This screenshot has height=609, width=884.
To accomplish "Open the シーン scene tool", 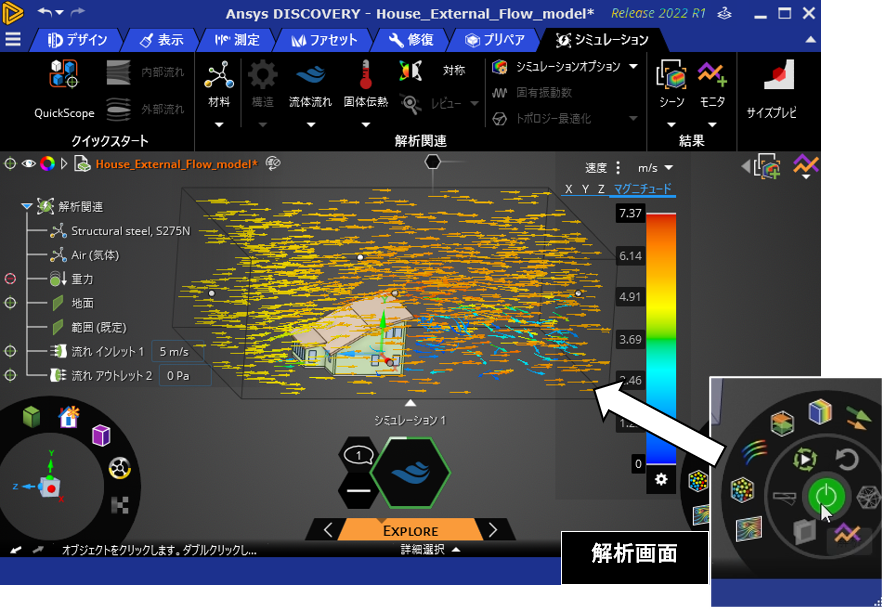I will (x=671, y=84).
